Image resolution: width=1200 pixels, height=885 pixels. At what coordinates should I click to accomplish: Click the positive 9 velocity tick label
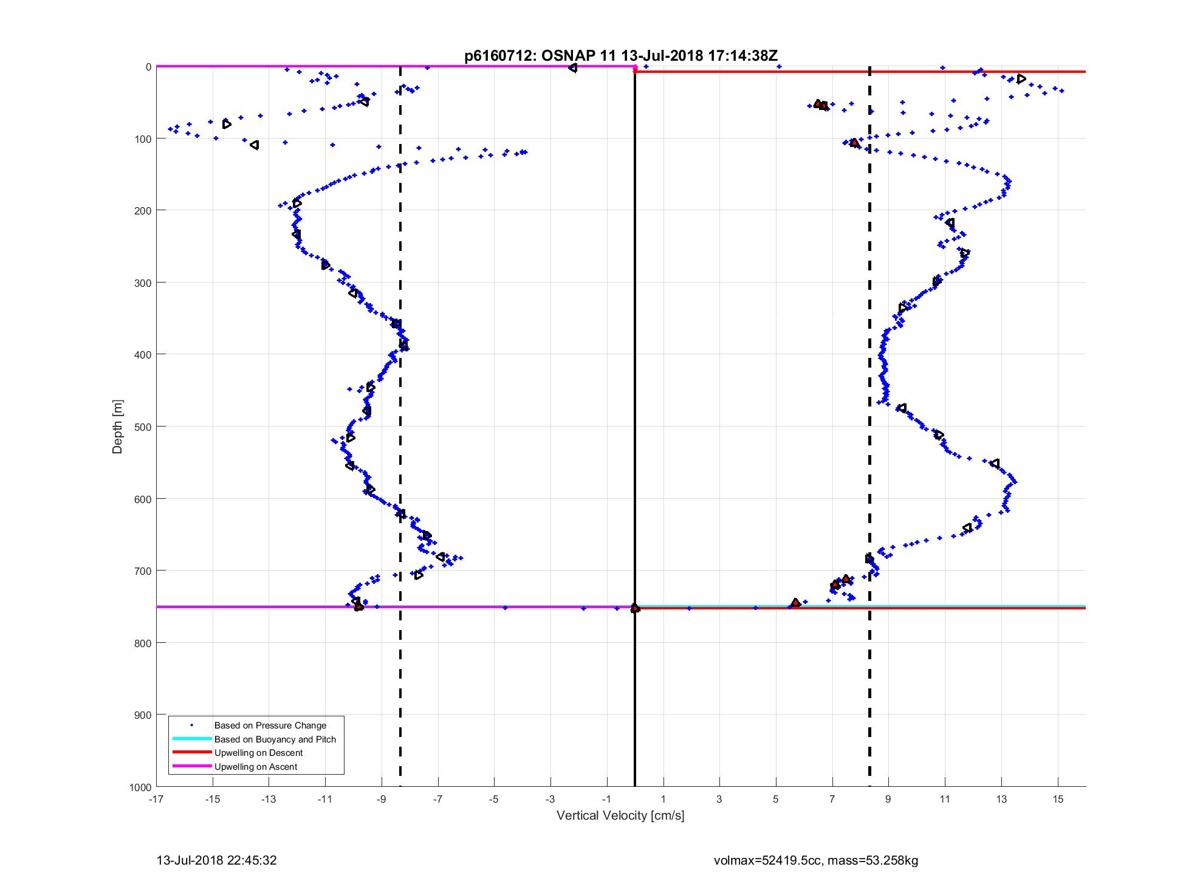(x=888, y=800)
